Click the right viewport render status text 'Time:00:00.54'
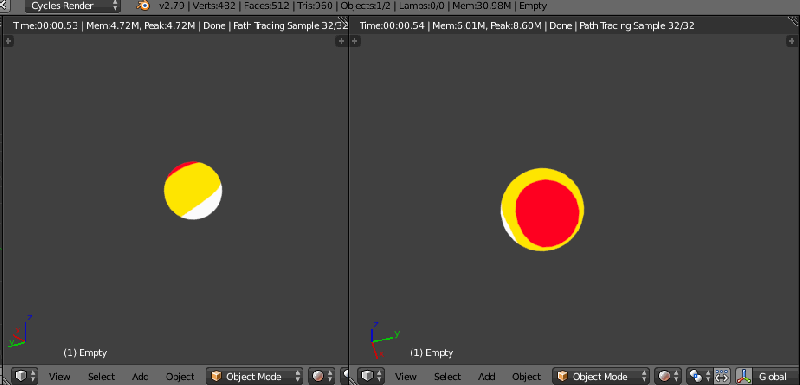This screenshot has height=385, width=800. pyautogui.click(x=392, y=25)
